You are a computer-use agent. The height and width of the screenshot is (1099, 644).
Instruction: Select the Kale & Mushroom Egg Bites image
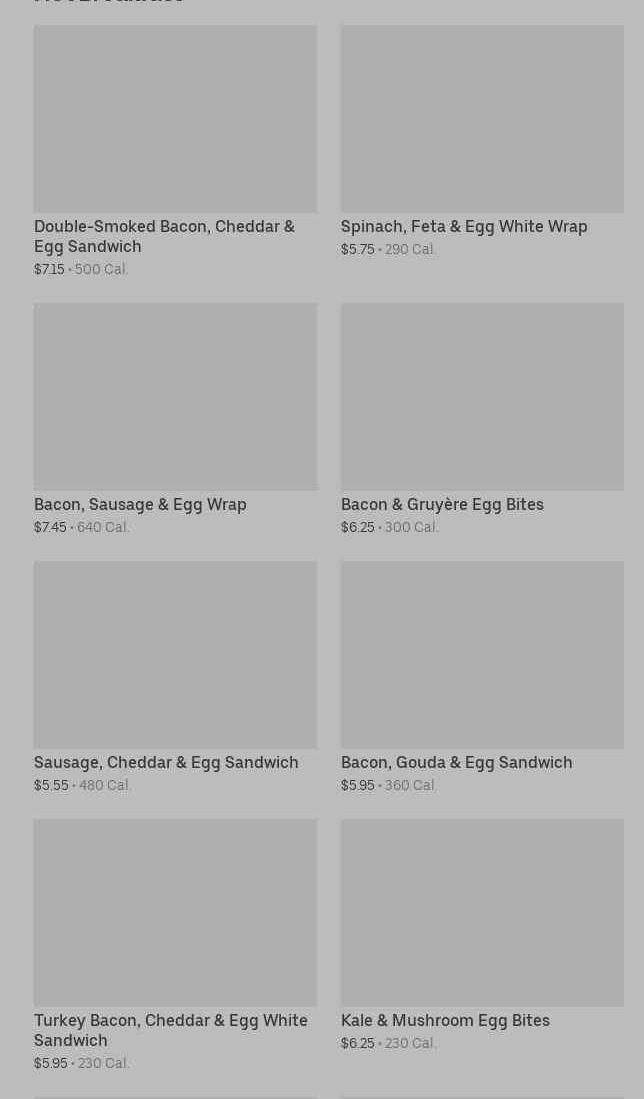point(482,912)
